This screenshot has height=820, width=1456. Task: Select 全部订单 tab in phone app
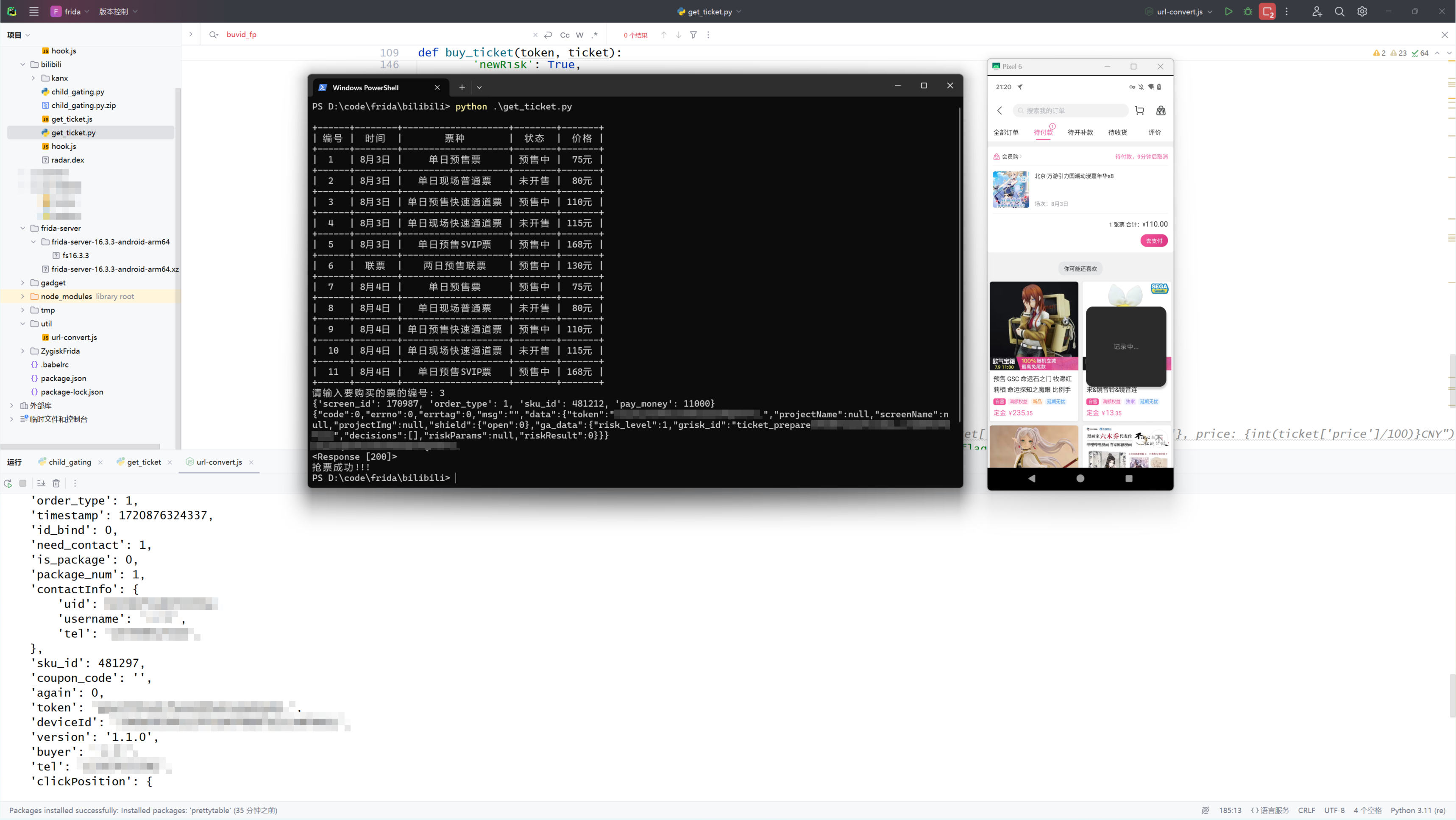coord(1005,132)
